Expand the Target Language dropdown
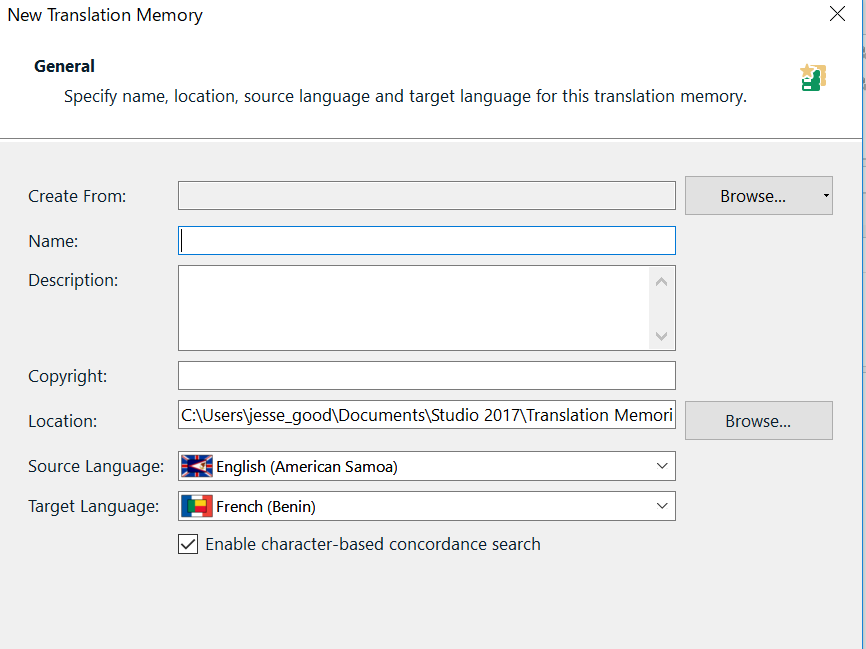Screen dimensions: 866x649 (x=662, y=506)
